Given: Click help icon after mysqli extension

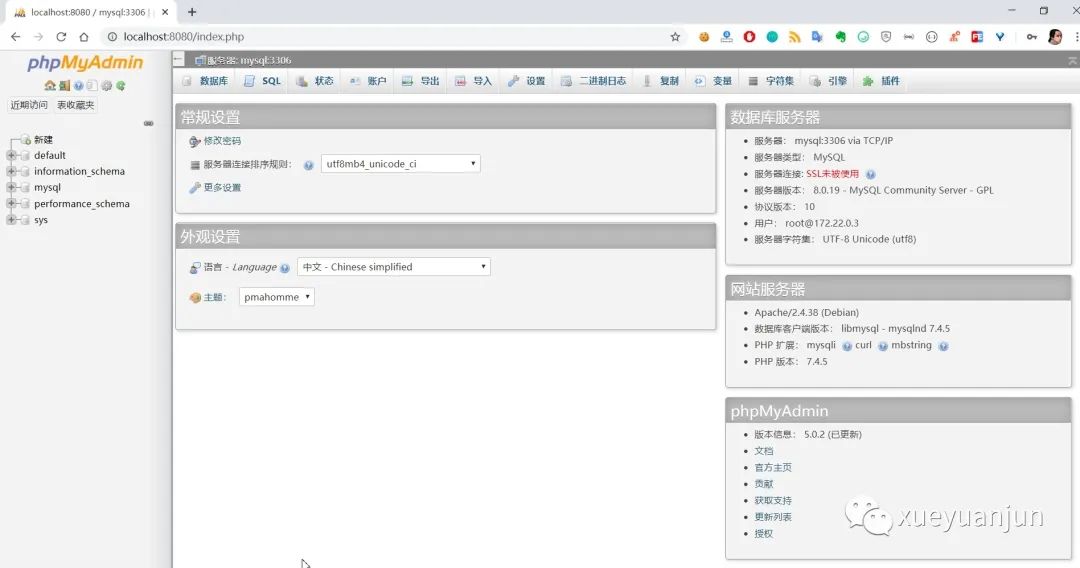Looking at the screenshot, I should [847, 346].
